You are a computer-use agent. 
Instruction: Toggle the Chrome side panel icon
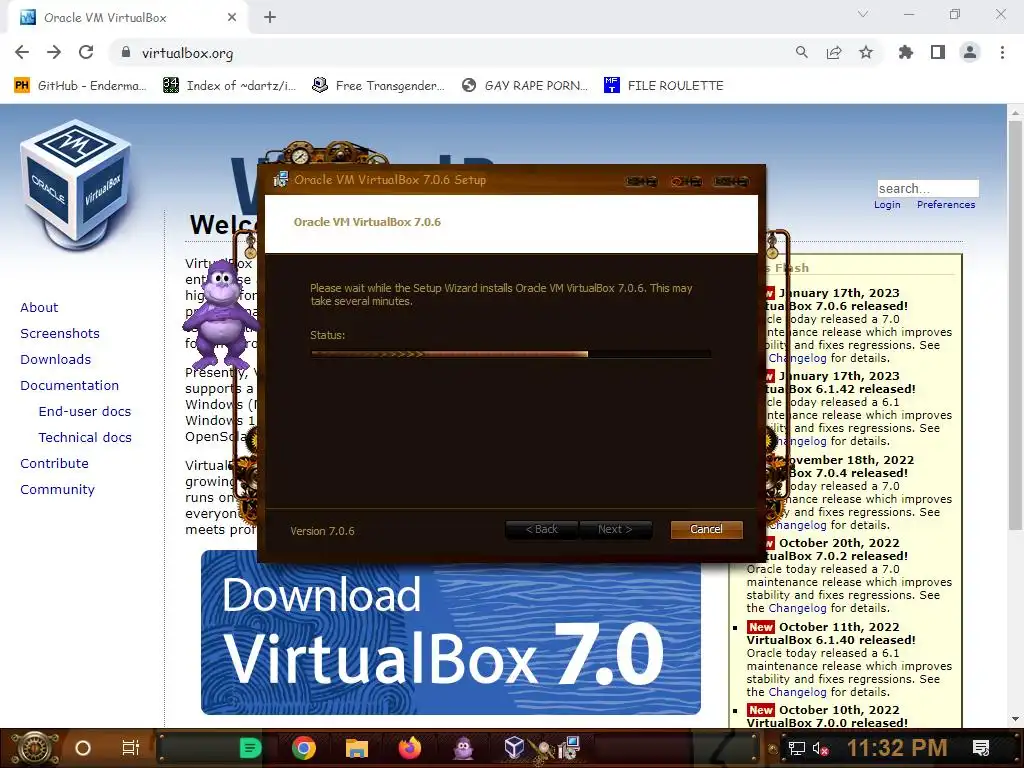pyautogui.click(x=938, y=53)
